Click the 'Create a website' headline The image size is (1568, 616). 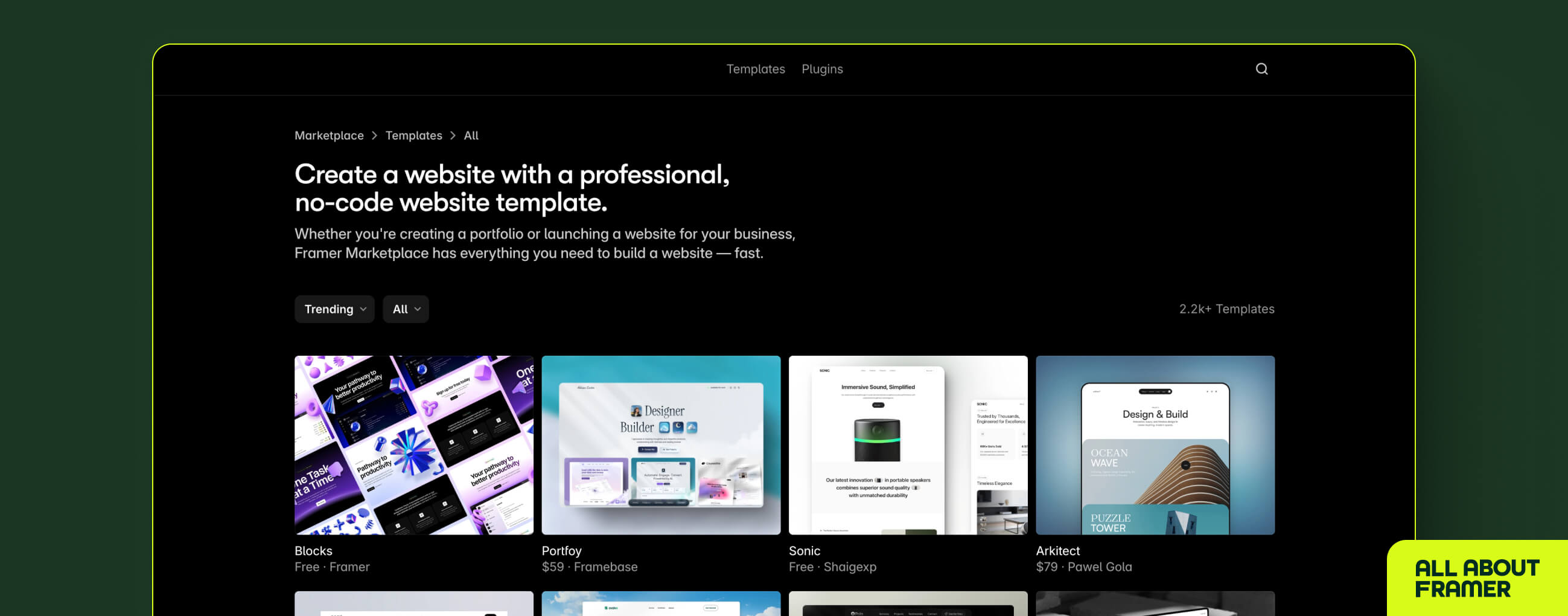click(x=512, y=188)
